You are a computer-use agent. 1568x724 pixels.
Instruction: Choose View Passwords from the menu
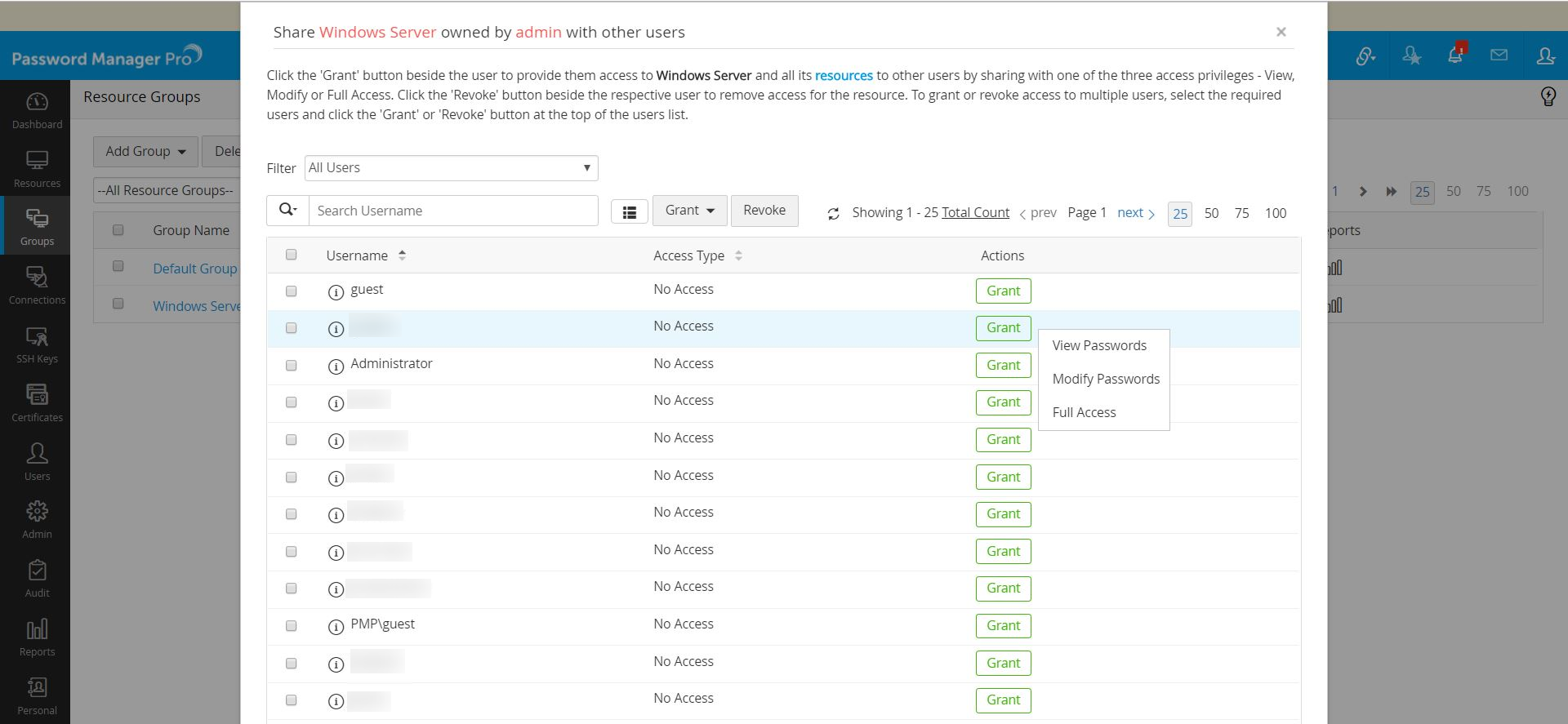(1099, 346)
